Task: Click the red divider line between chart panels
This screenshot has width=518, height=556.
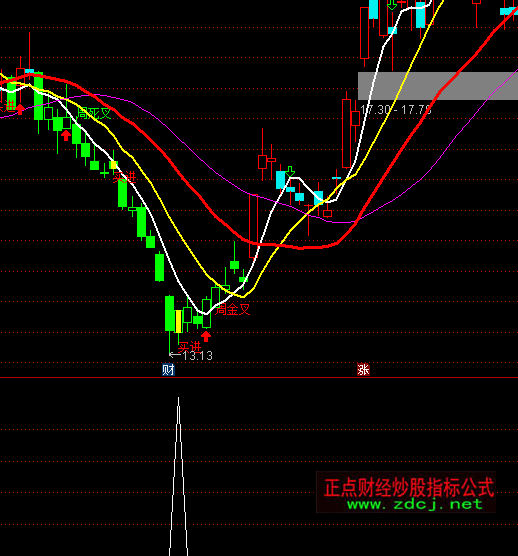Action: coord(259,378)
